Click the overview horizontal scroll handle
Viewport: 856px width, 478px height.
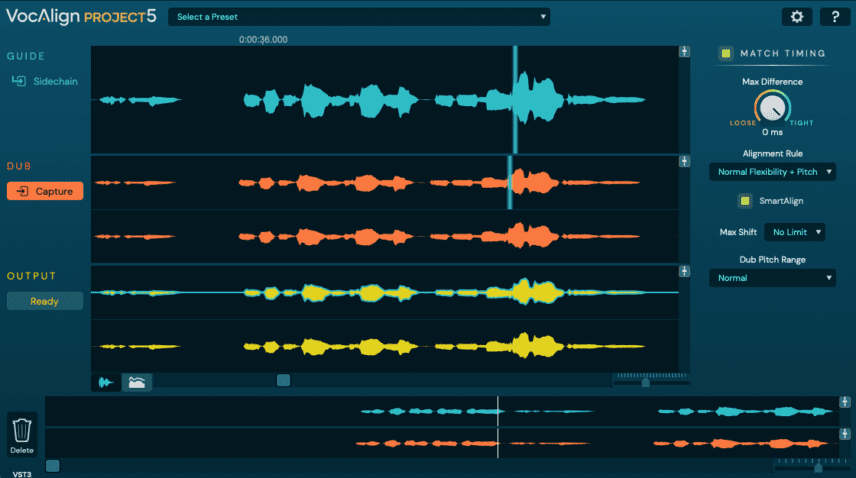click(52, 465)
